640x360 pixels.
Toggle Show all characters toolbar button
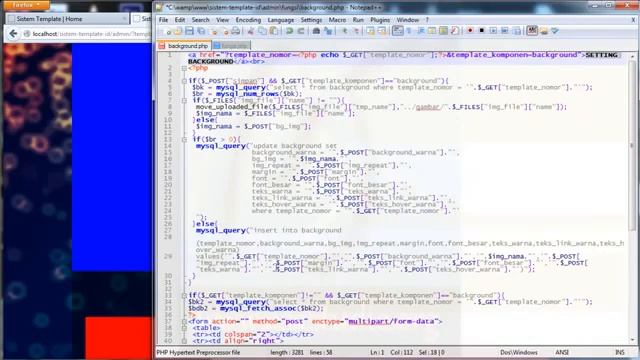coord(409,31)
